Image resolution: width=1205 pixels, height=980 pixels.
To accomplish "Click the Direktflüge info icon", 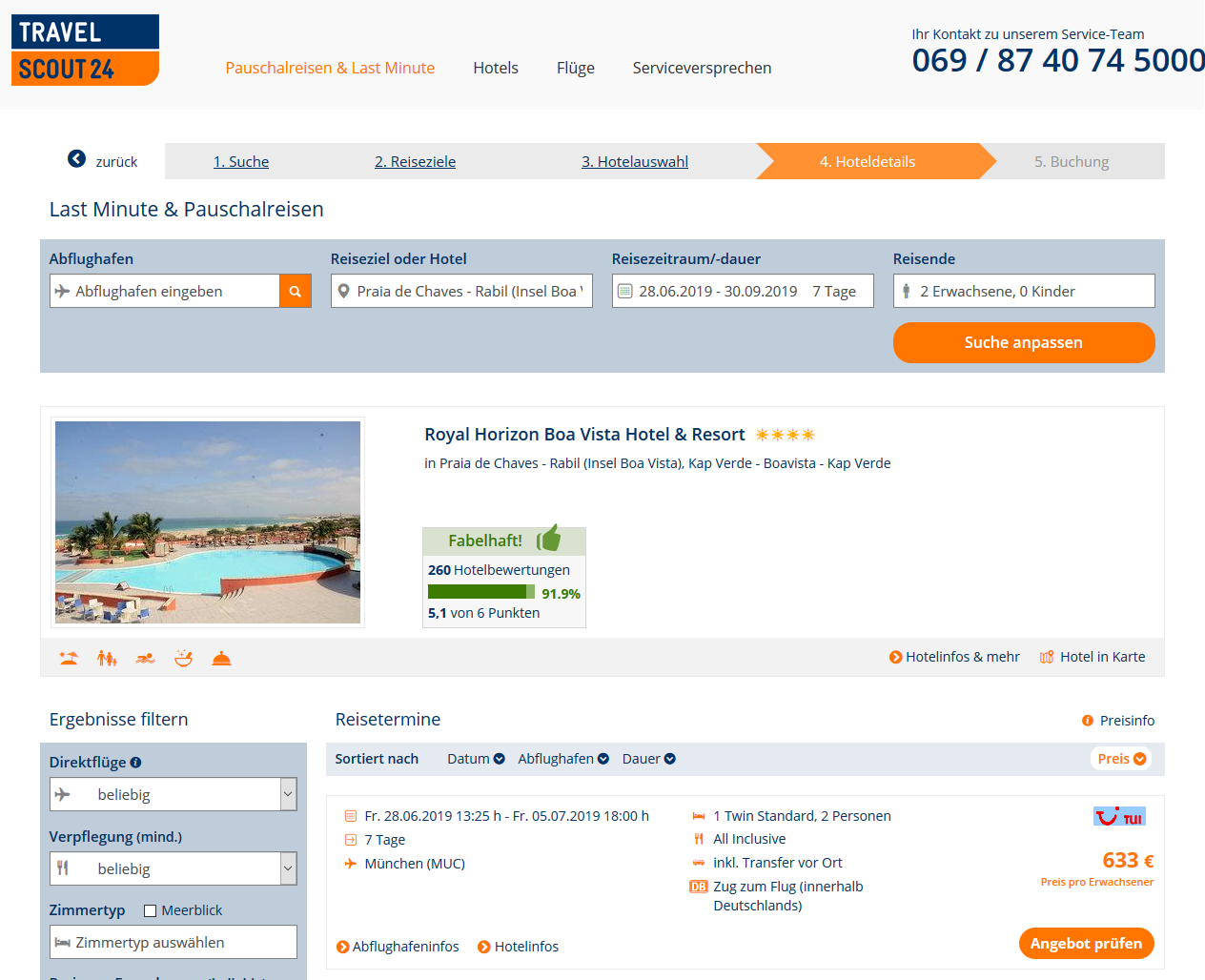I will click(x=135, y=763).
